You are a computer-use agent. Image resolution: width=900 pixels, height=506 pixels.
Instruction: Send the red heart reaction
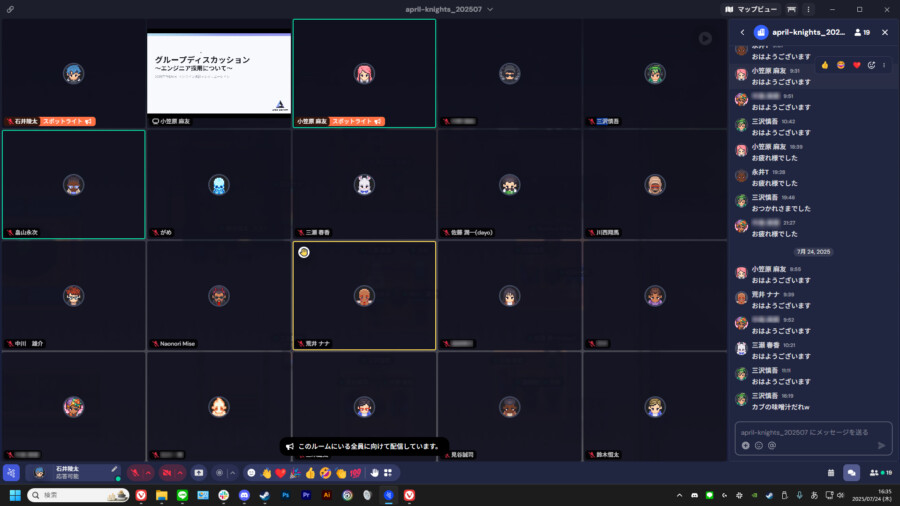[x=281, y=472]
